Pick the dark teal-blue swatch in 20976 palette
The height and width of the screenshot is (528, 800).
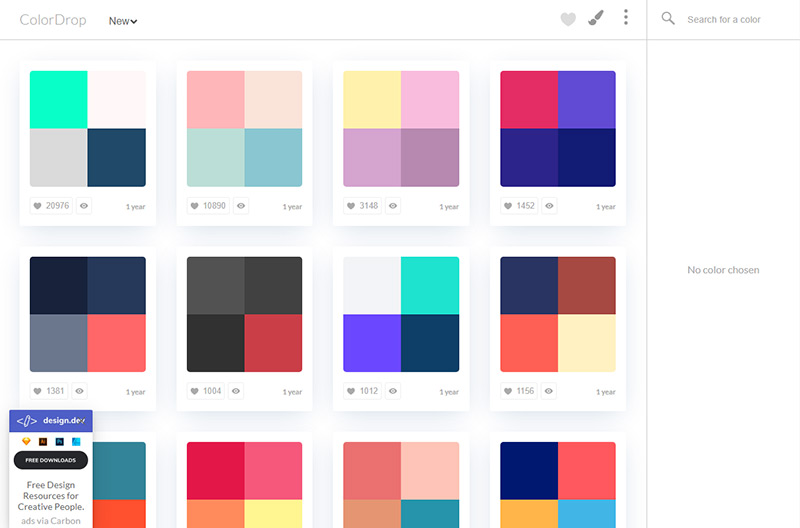coord(116,157)
